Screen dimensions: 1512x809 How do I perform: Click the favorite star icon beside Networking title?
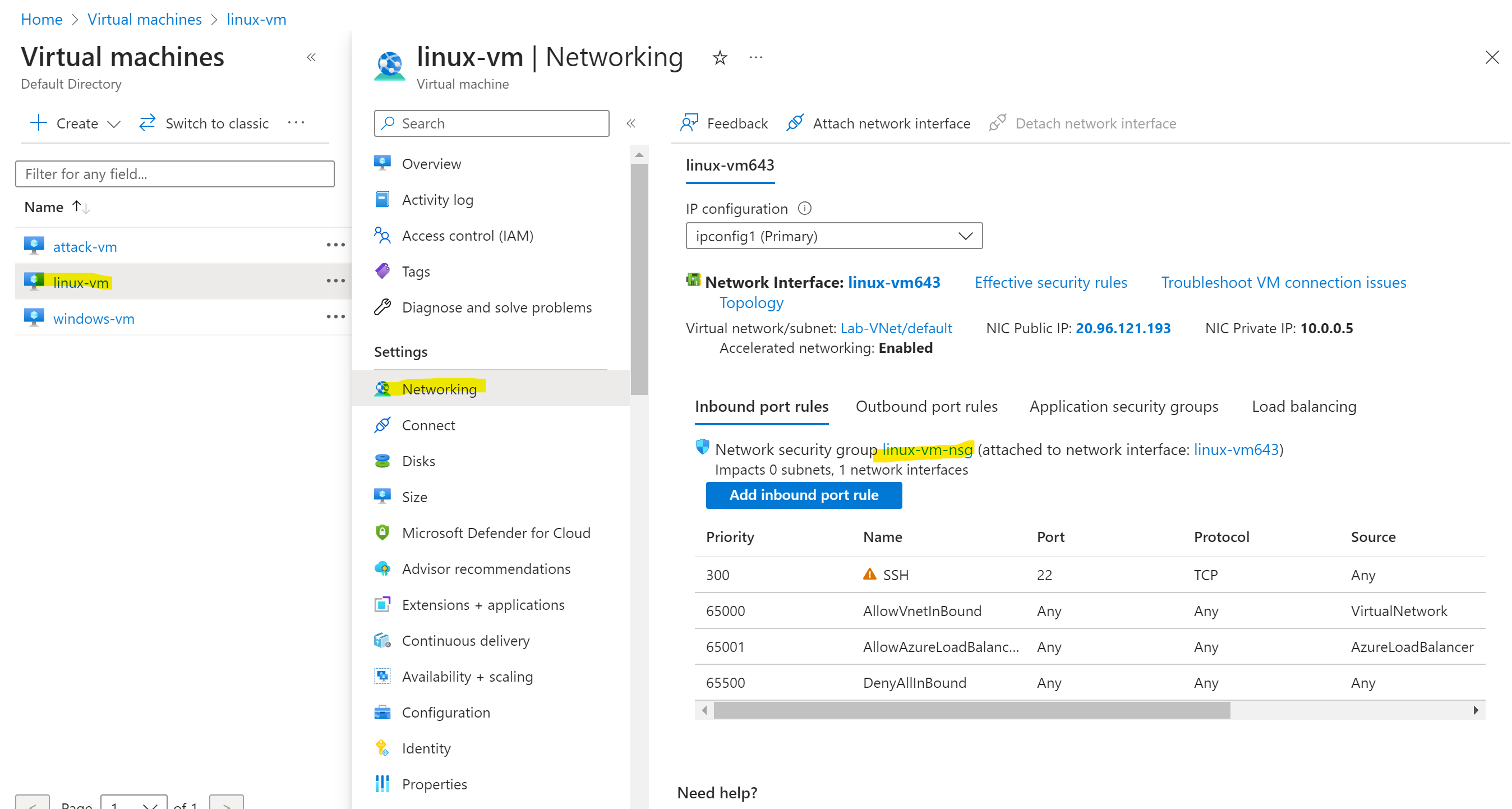coord(720,58)
